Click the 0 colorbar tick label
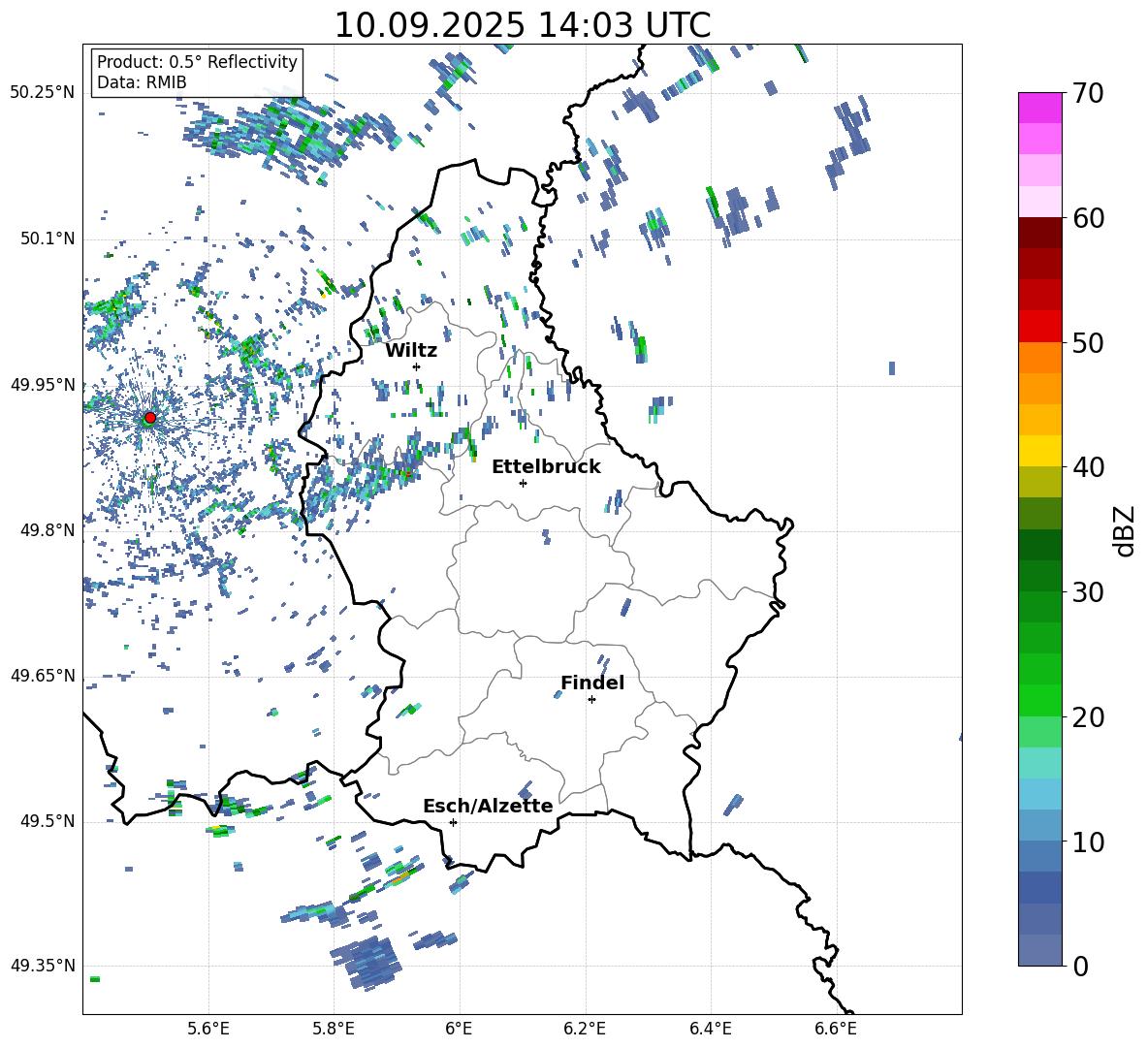 pyautogui.click(x=1080, y=967)
